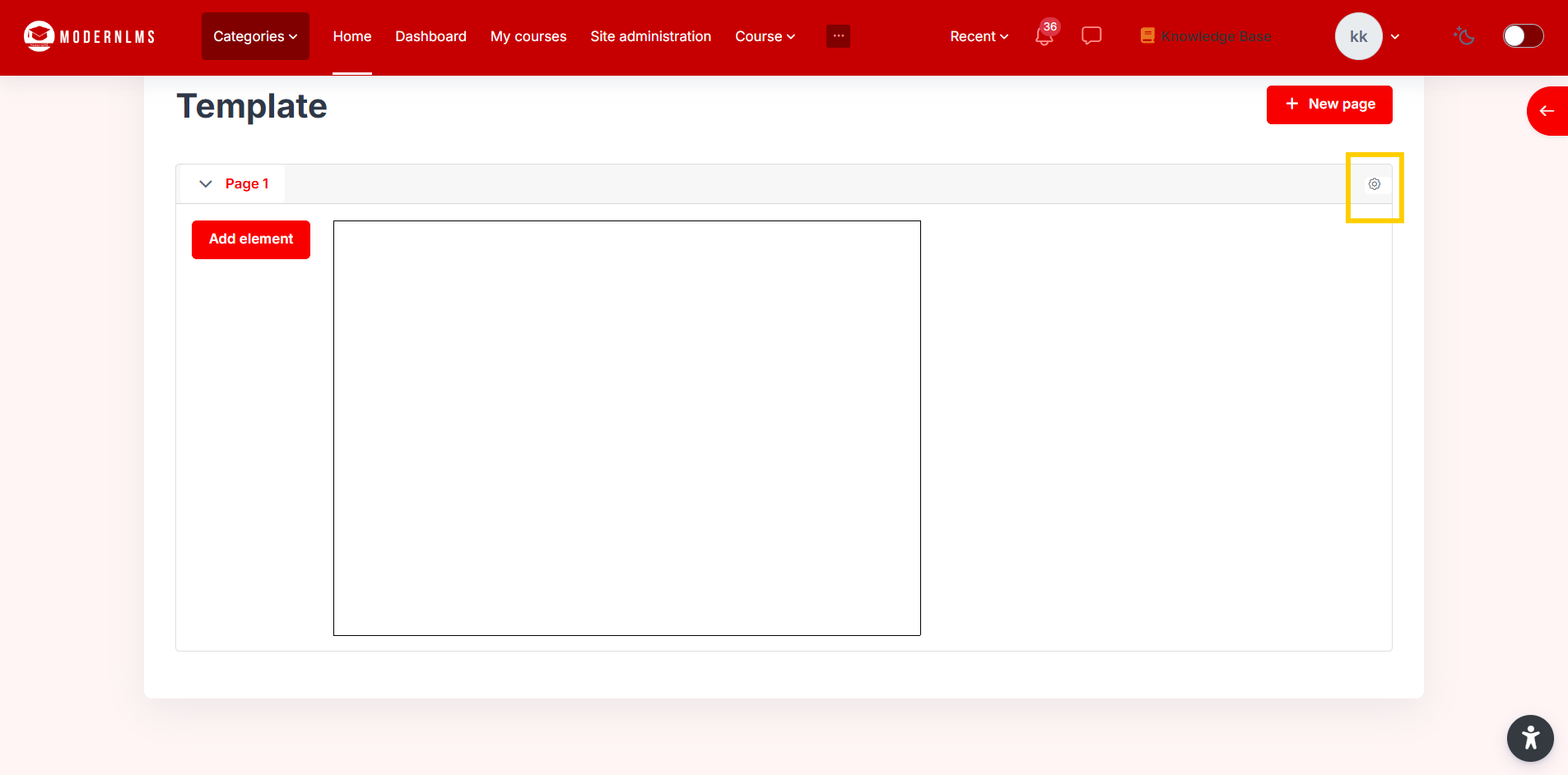1568x775 pixels.
Task: Click the ModernLMS logo
Action: pyautogui.click(x=89, y=36)
